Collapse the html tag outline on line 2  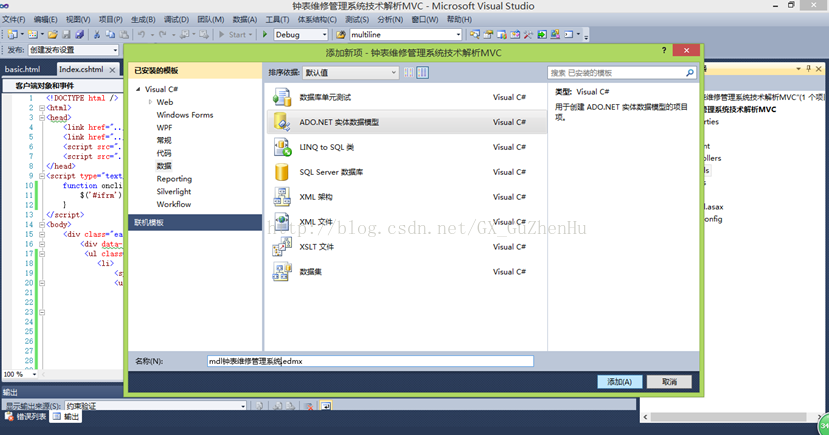[x=41, y=108]
